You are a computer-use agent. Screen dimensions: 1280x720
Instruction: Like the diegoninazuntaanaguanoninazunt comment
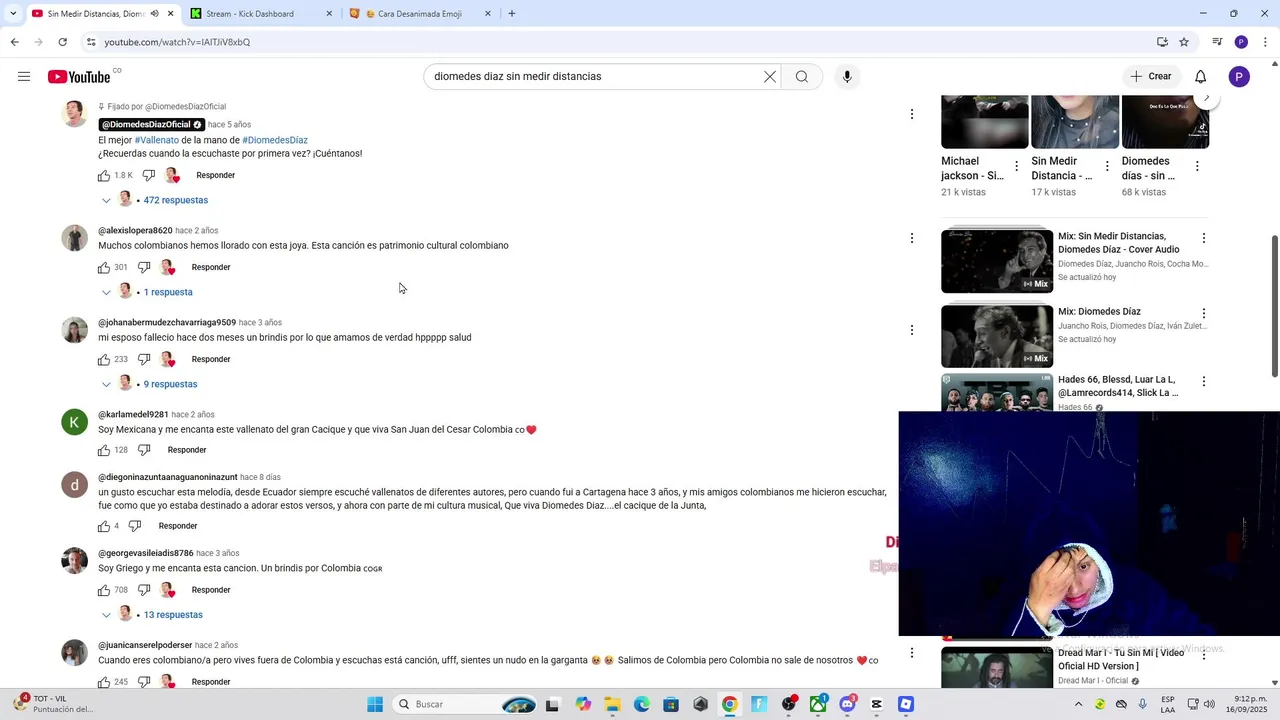(x=104, y=526)
